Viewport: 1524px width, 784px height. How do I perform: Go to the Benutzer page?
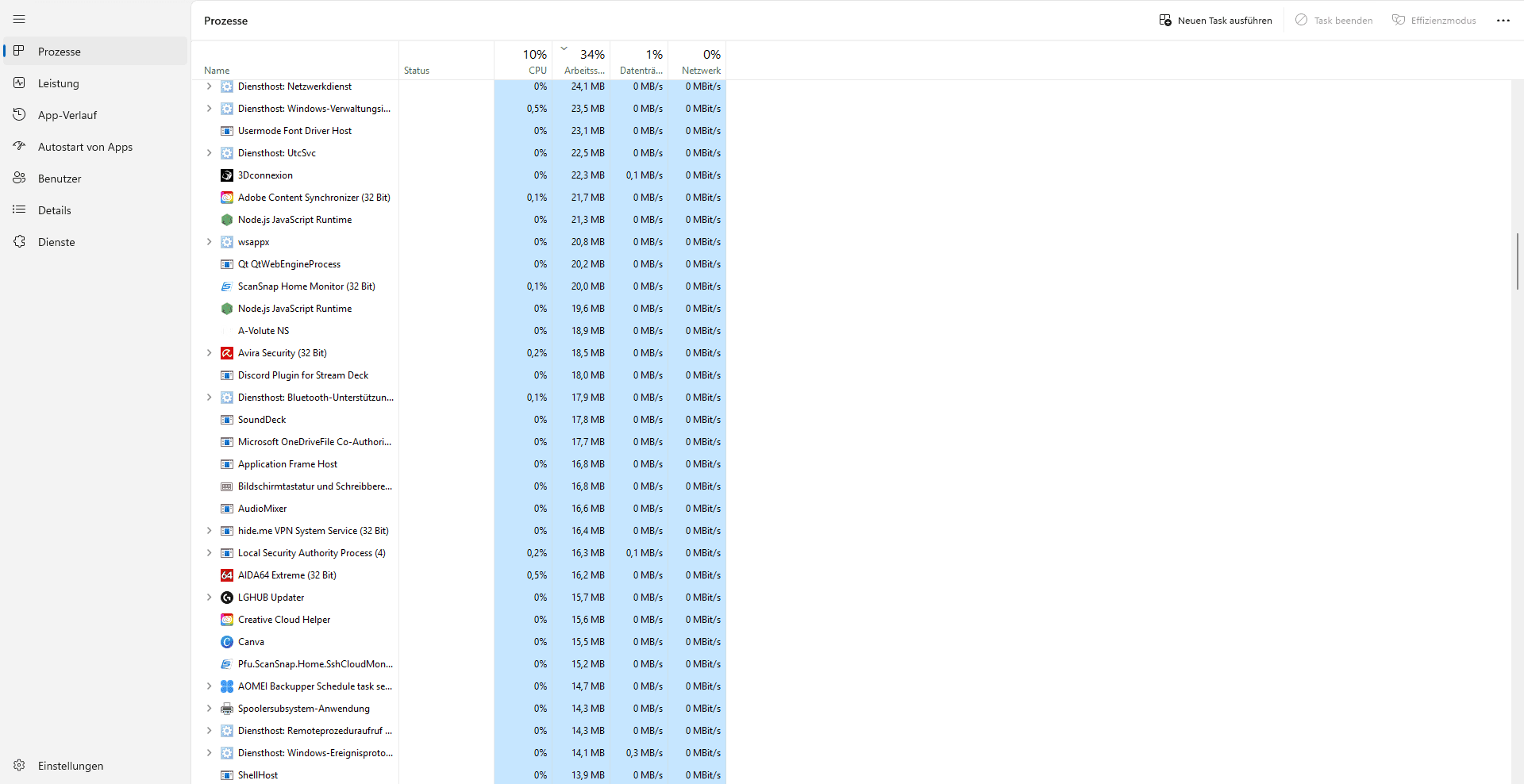click(x=95, y=179)
